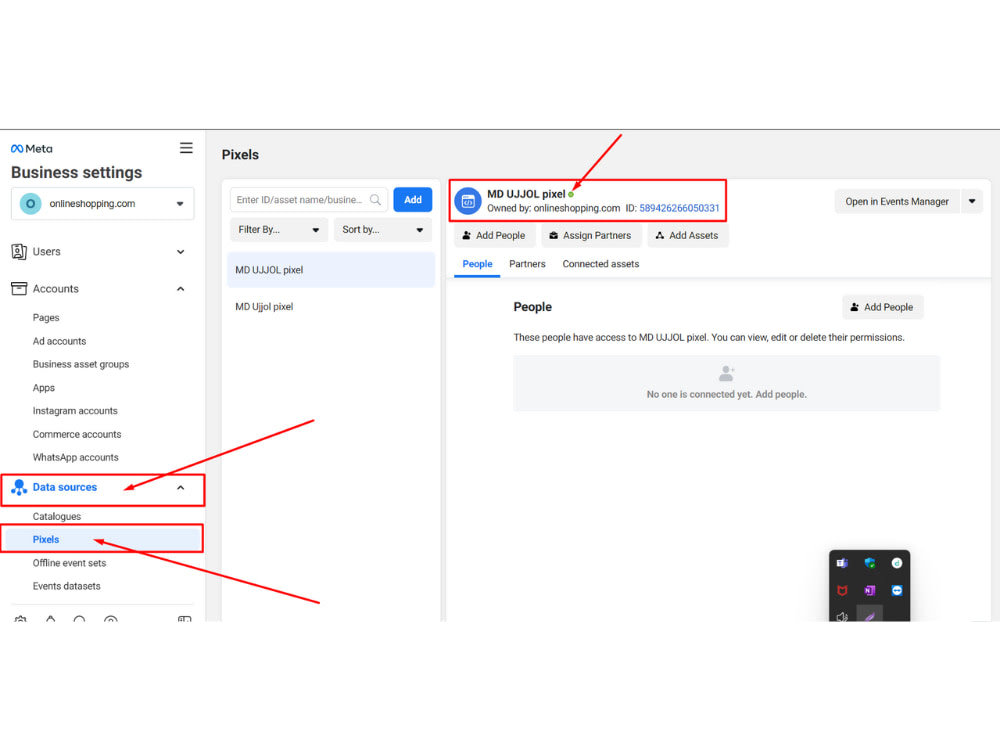Click the Data sources icon

[x=19, y=487]
